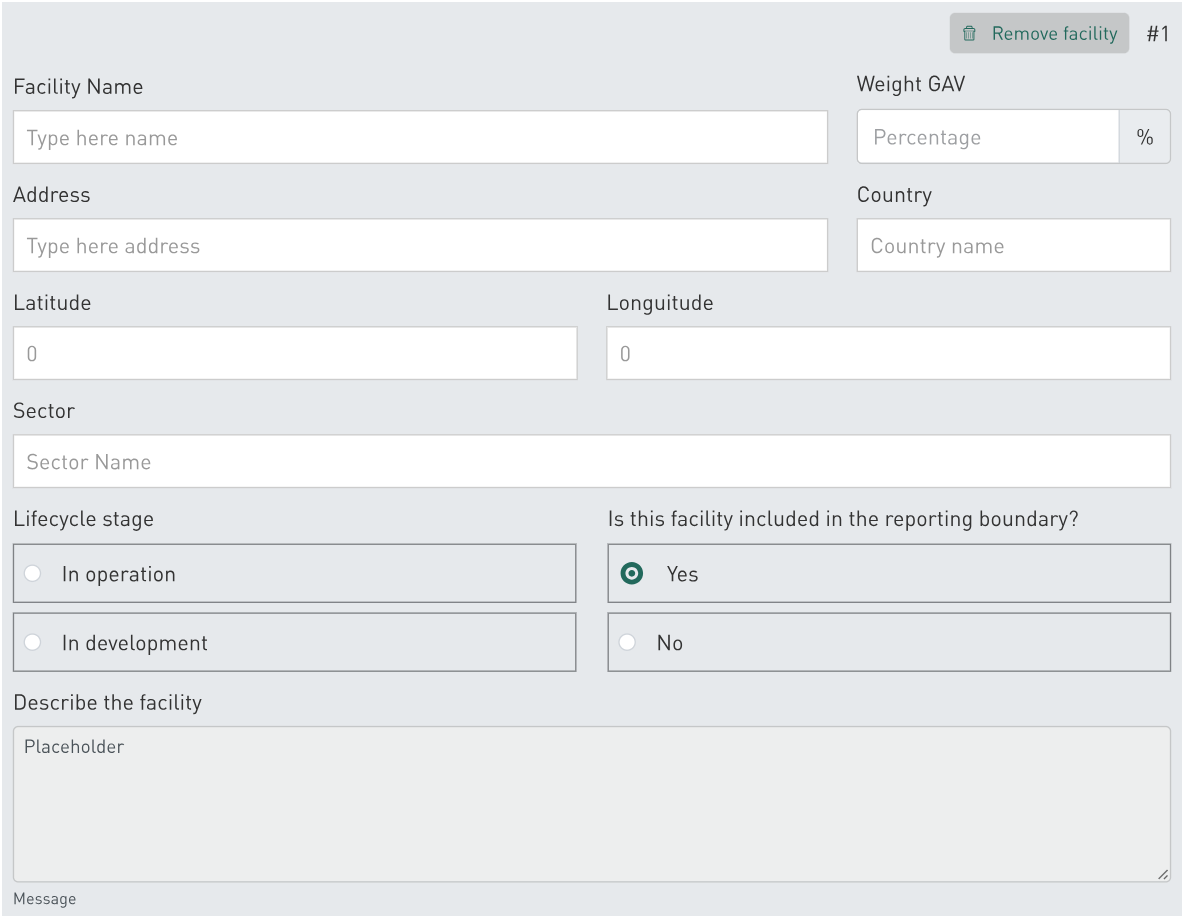
Task: Click inside the Describe the facility textarea
Action: pos(591,805)
